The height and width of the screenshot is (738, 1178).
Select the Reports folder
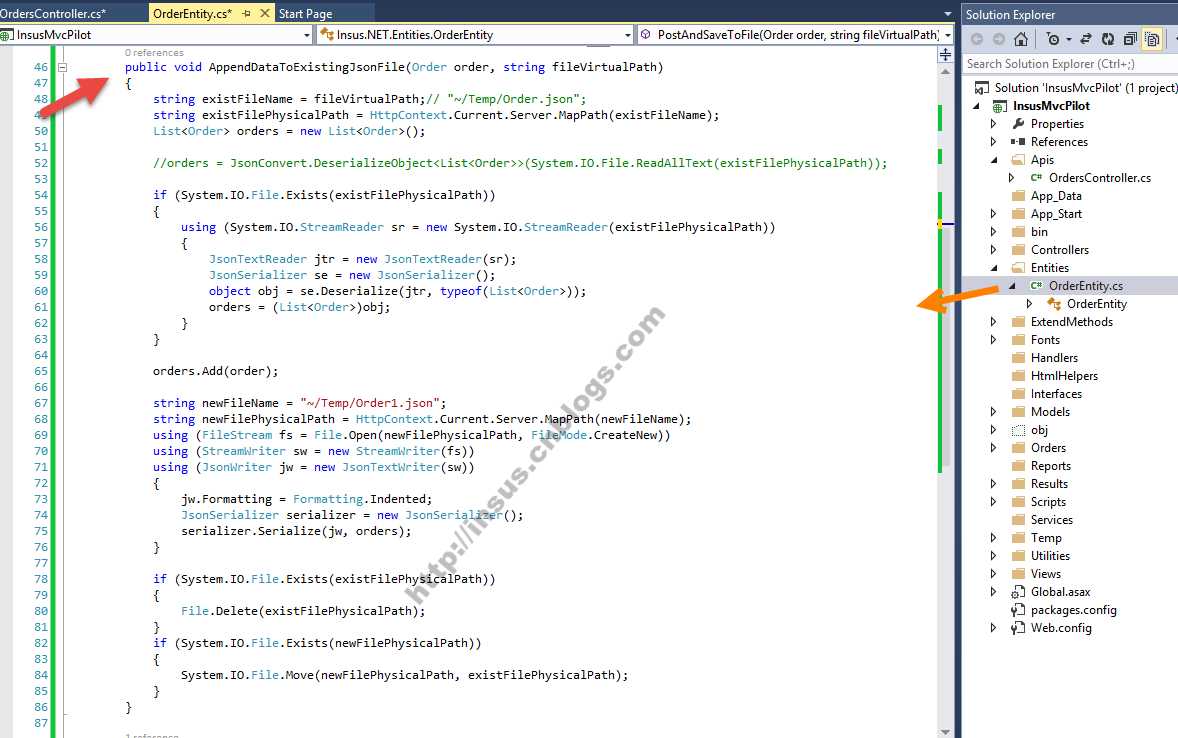pos(1050,466)
